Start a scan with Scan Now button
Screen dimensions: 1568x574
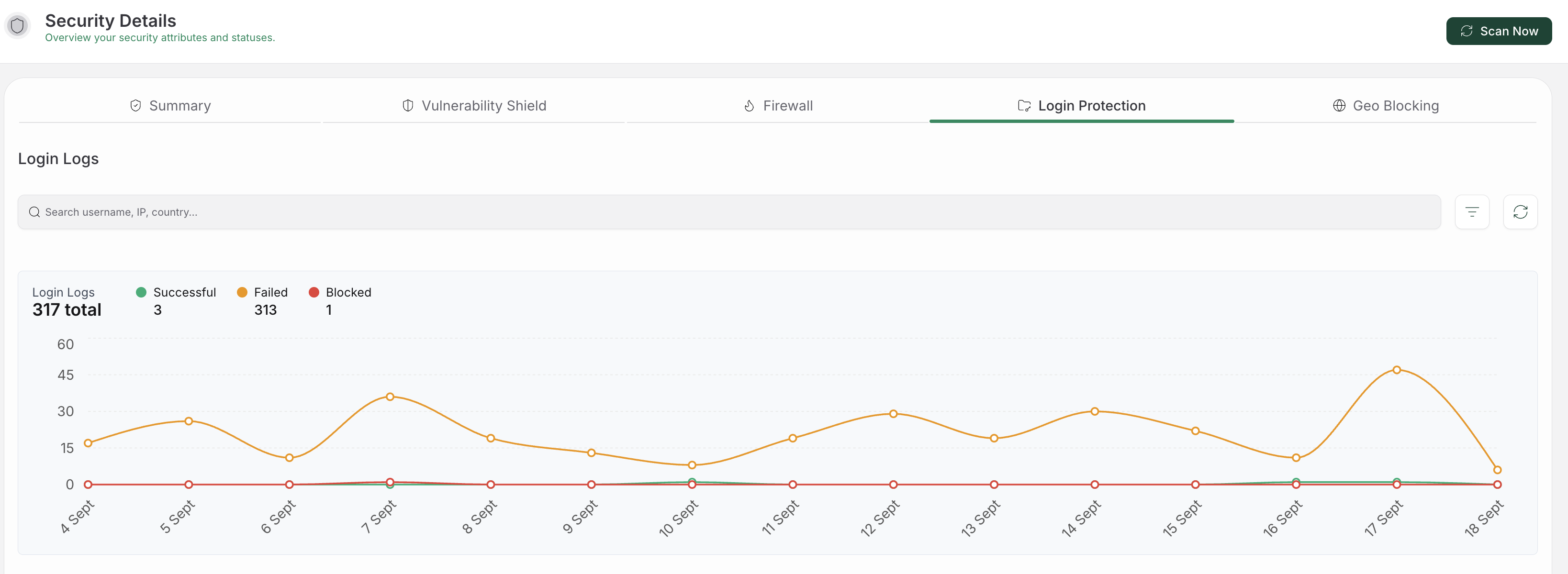pyautogui.click(x=1499, y=31)
